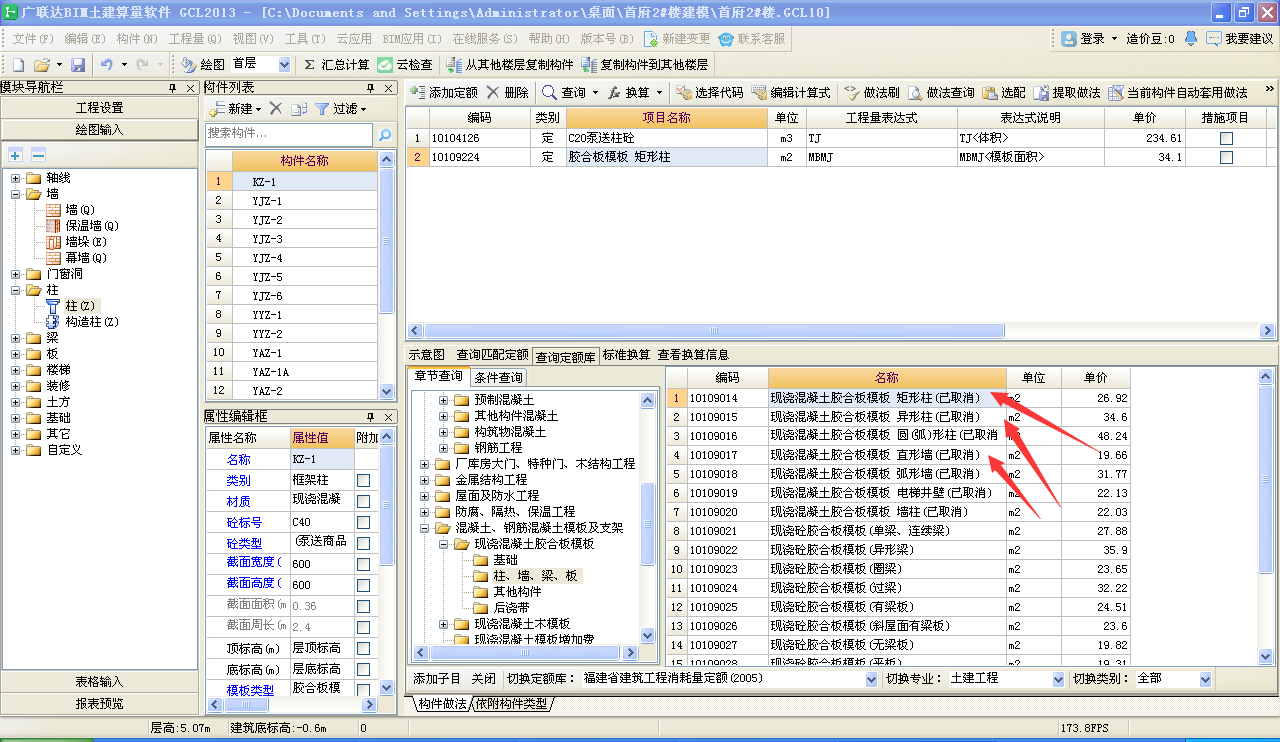Toggle 措施项目 checkbox for row 10109224
Screen dimensions: 1280x742
pyautogui.click(x=1226, y=157)
